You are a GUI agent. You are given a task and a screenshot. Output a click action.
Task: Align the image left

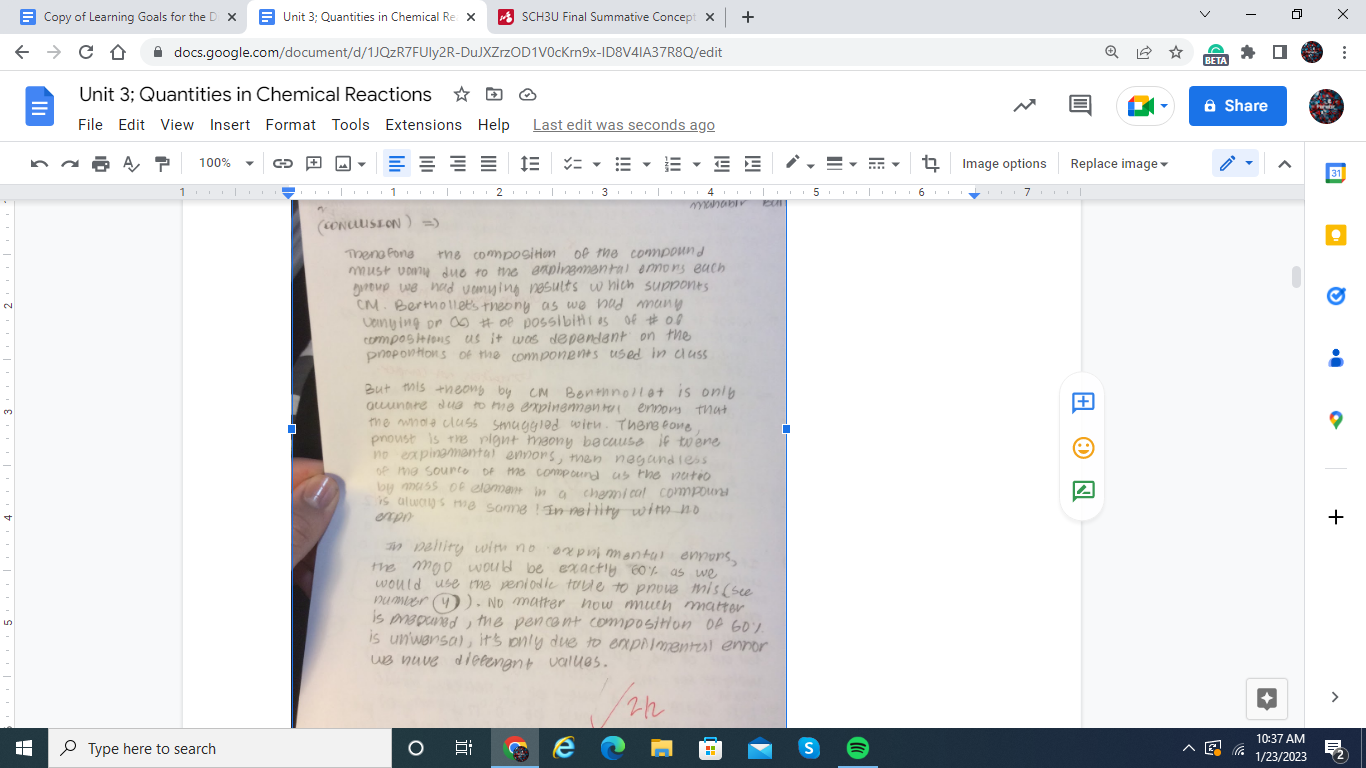coord(397,164)
